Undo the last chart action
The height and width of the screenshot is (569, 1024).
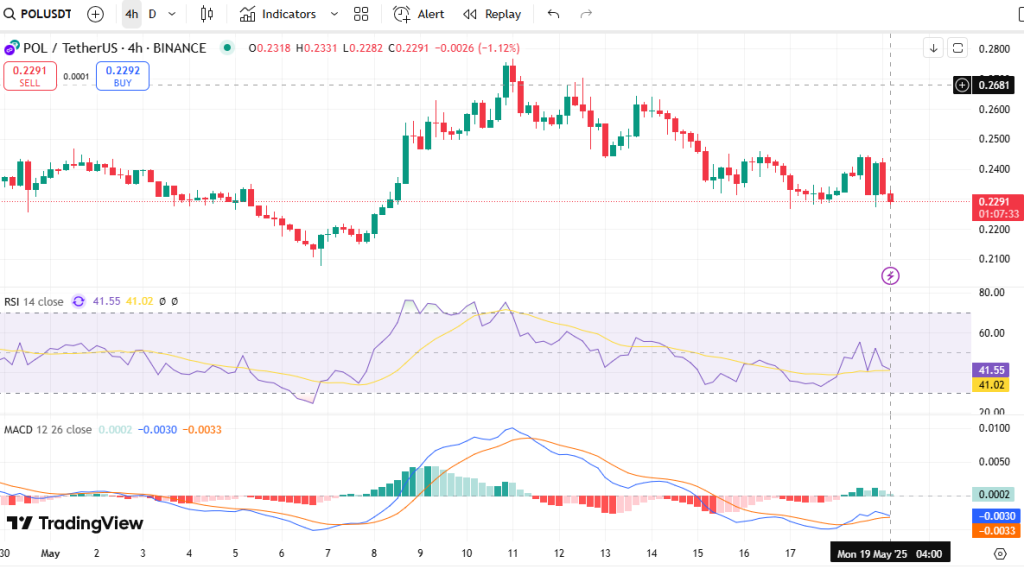click(553, 14)
